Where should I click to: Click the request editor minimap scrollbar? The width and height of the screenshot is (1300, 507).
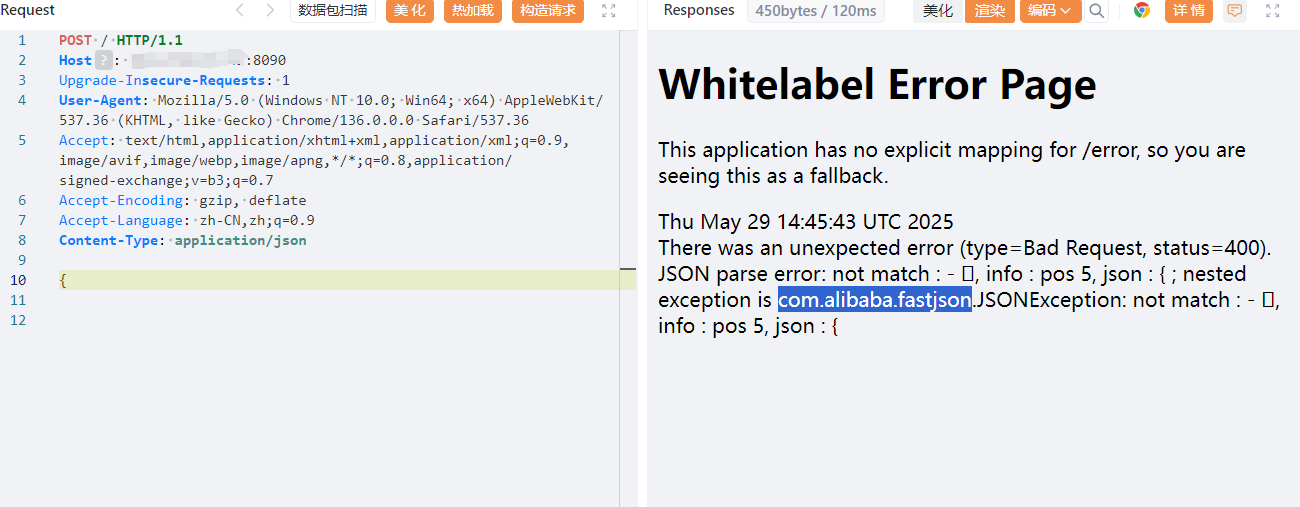[x=628, y=269]
